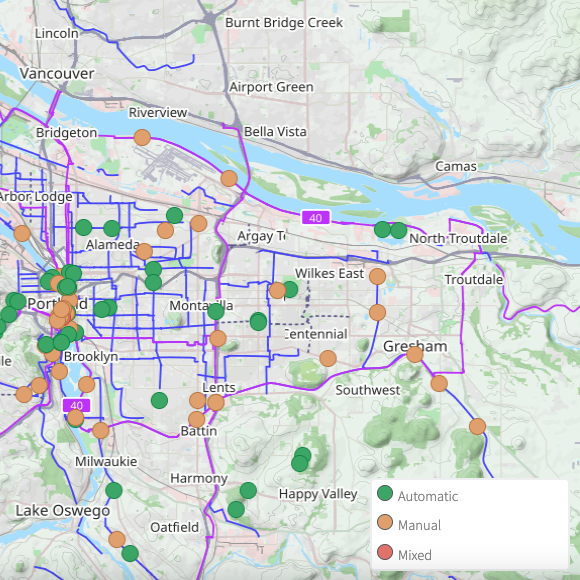Click the Camas place label
580x580 pixels.
(456, 166)
